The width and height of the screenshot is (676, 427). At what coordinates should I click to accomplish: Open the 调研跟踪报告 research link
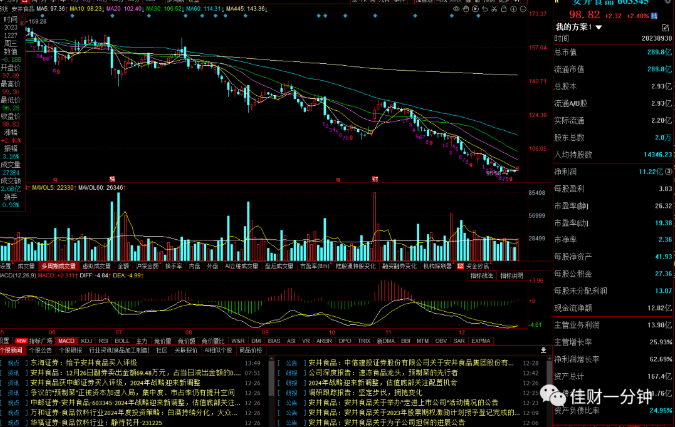coord(365,392)
